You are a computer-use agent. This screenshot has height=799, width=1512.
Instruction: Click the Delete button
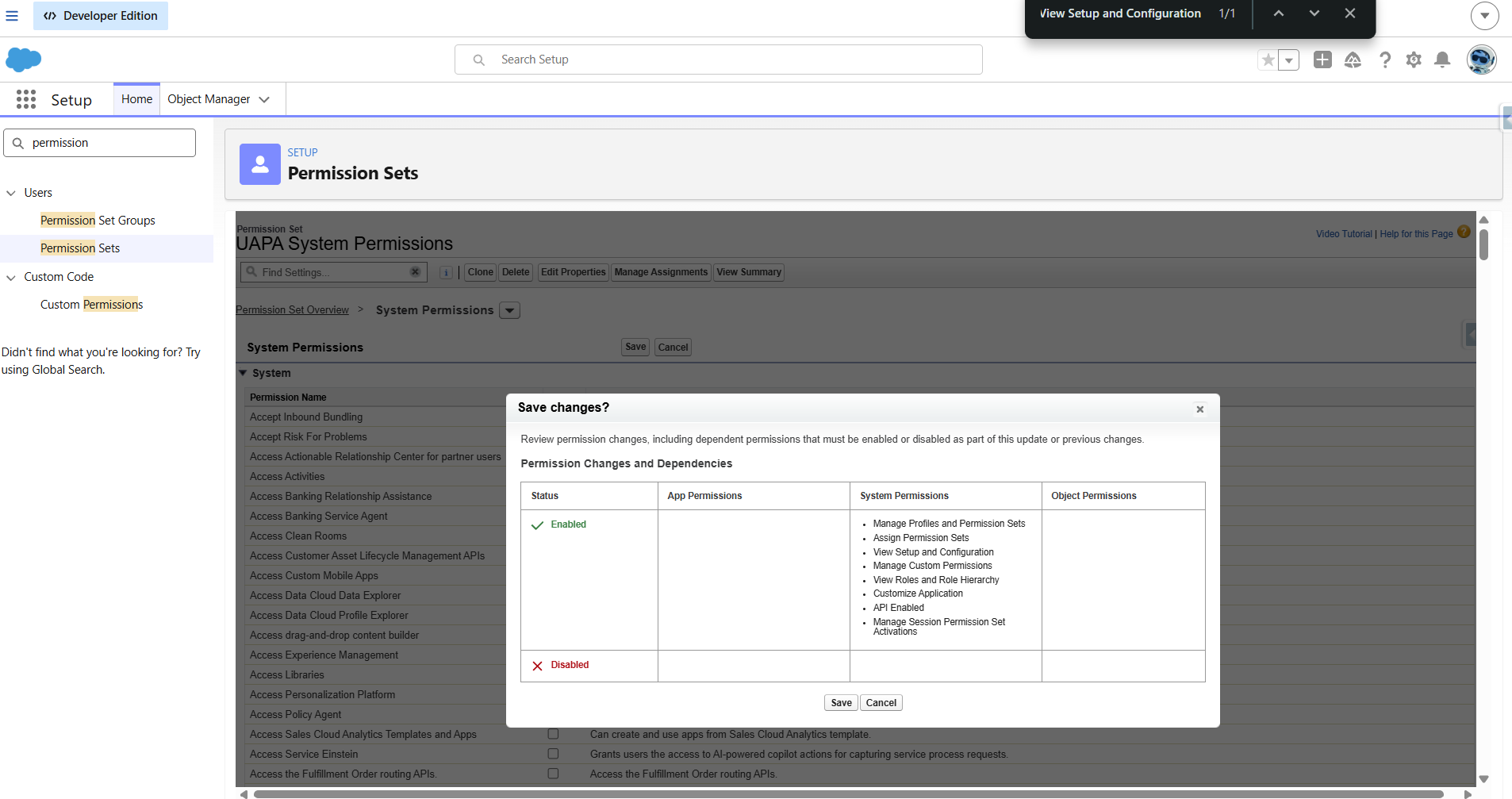(516, 272)
